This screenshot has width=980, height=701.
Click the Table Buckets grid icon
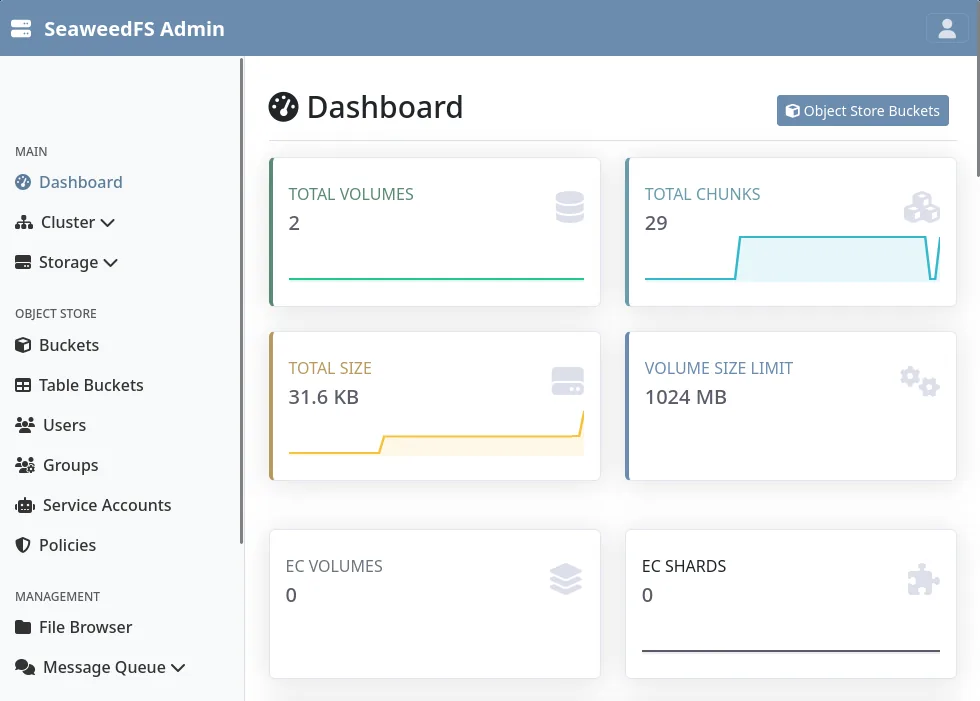tap(23, 385)
